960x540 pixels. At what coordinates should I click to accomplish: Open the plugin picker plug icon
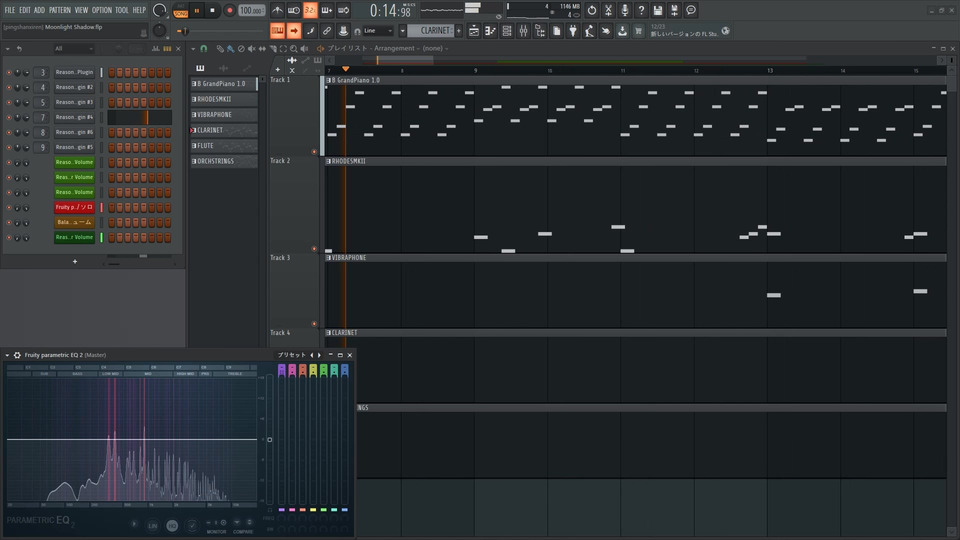click(x=573, y=31)
